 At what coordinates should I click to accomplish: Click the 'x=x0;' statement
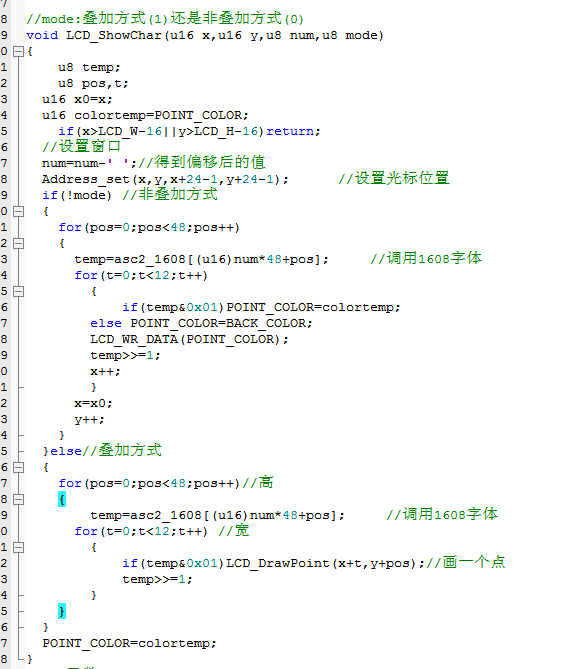93,403
